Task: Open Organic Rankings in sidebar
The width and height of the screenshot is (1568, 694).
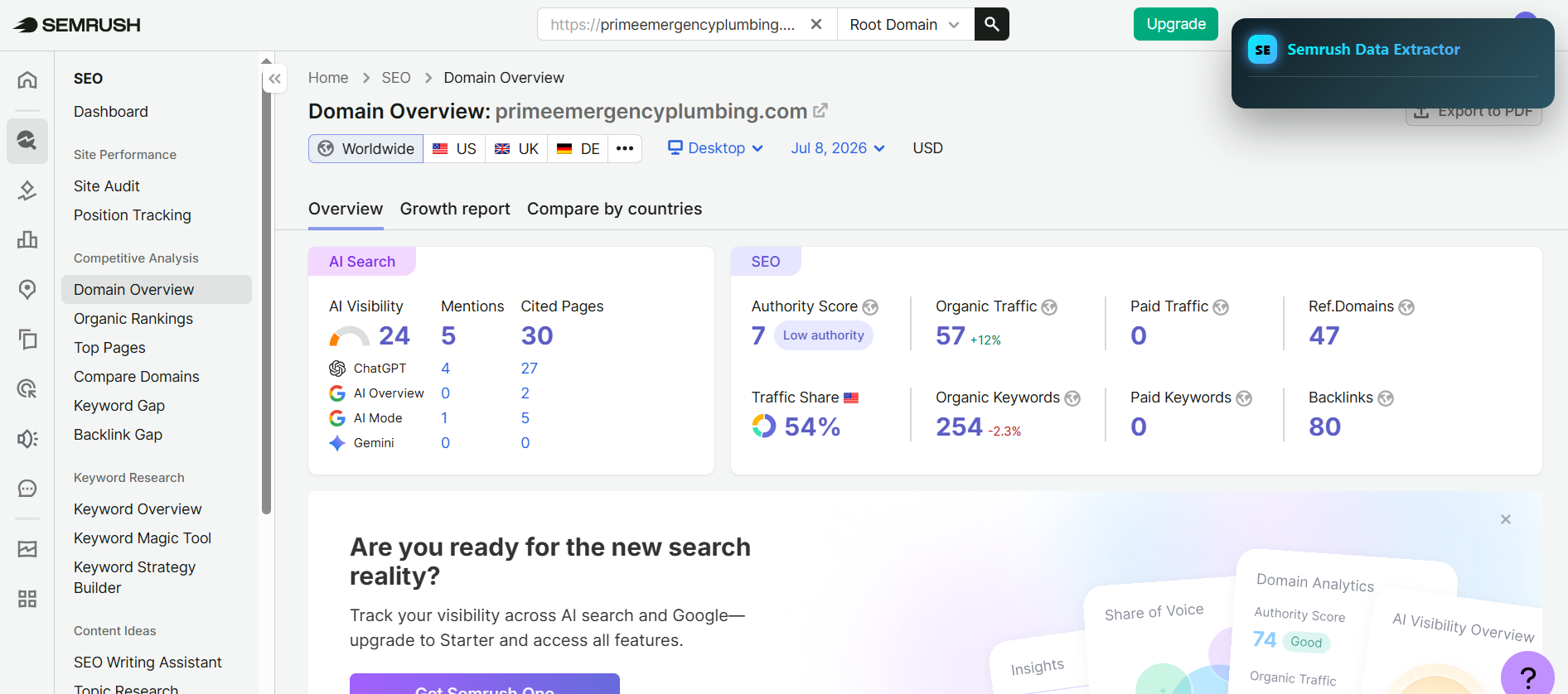Action: click(133, 319)
